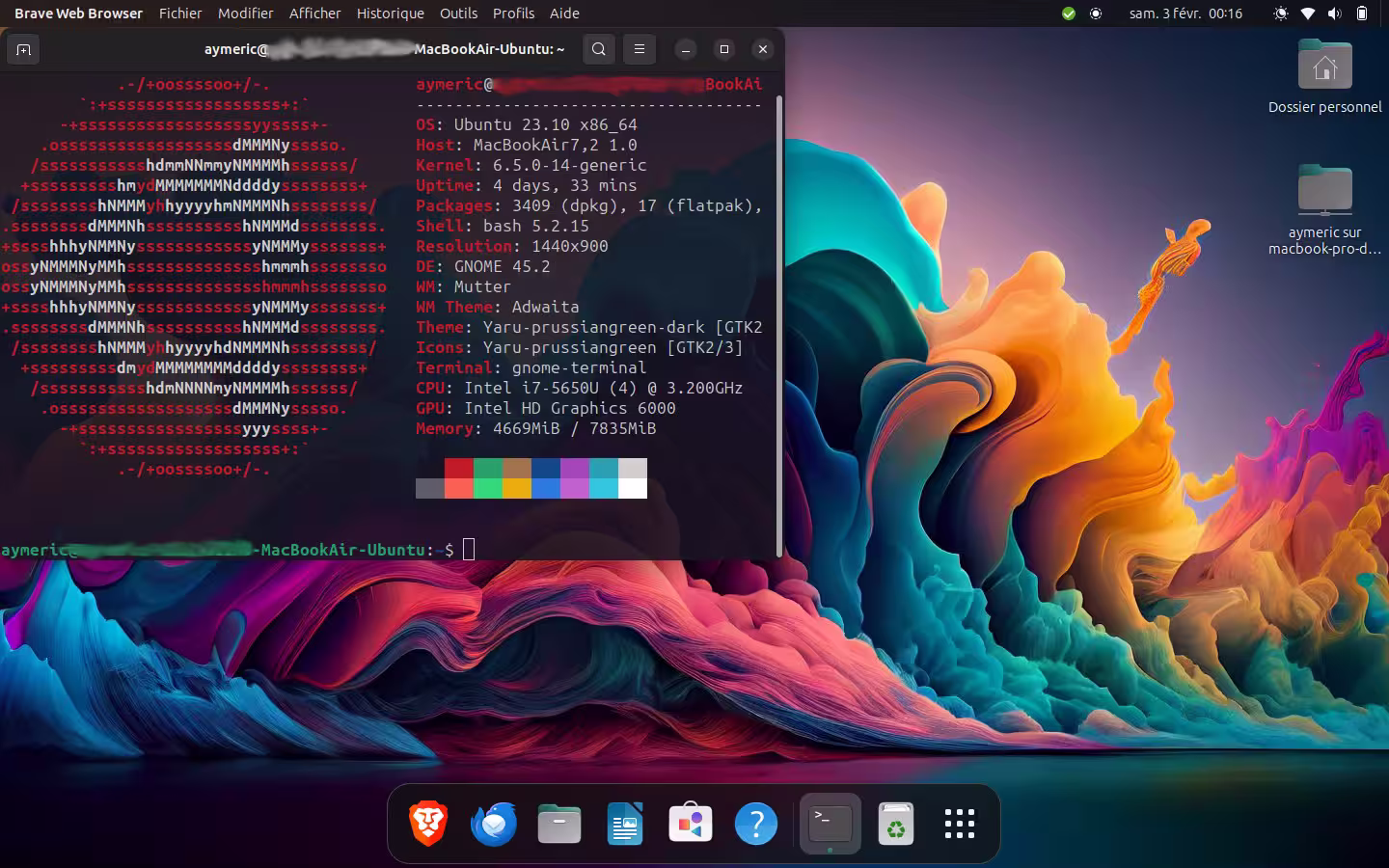1389x868 pixels.
Task: Open the Aide menu
Action: point(565,14)
